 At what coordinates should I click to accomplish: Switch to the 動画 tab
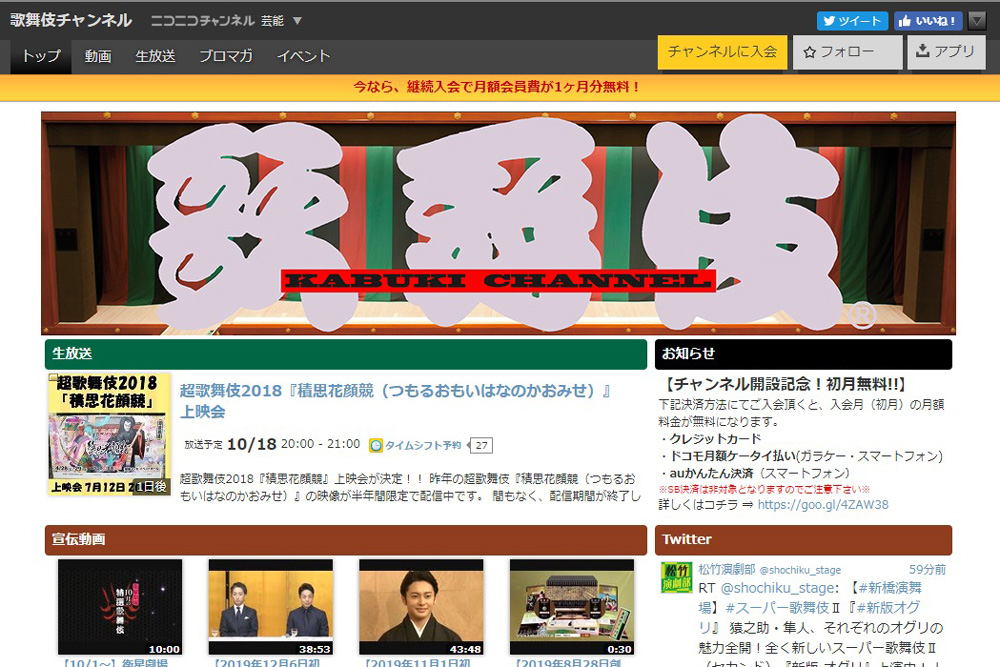click(x=98, y=56)
